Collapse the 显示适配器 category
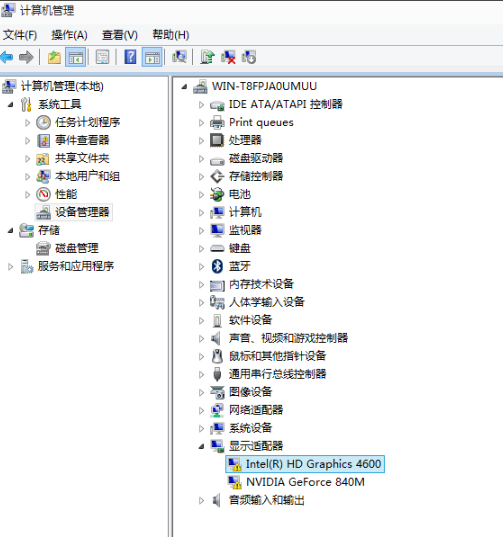Screen dimensions: 503x537 click(201, 446)
